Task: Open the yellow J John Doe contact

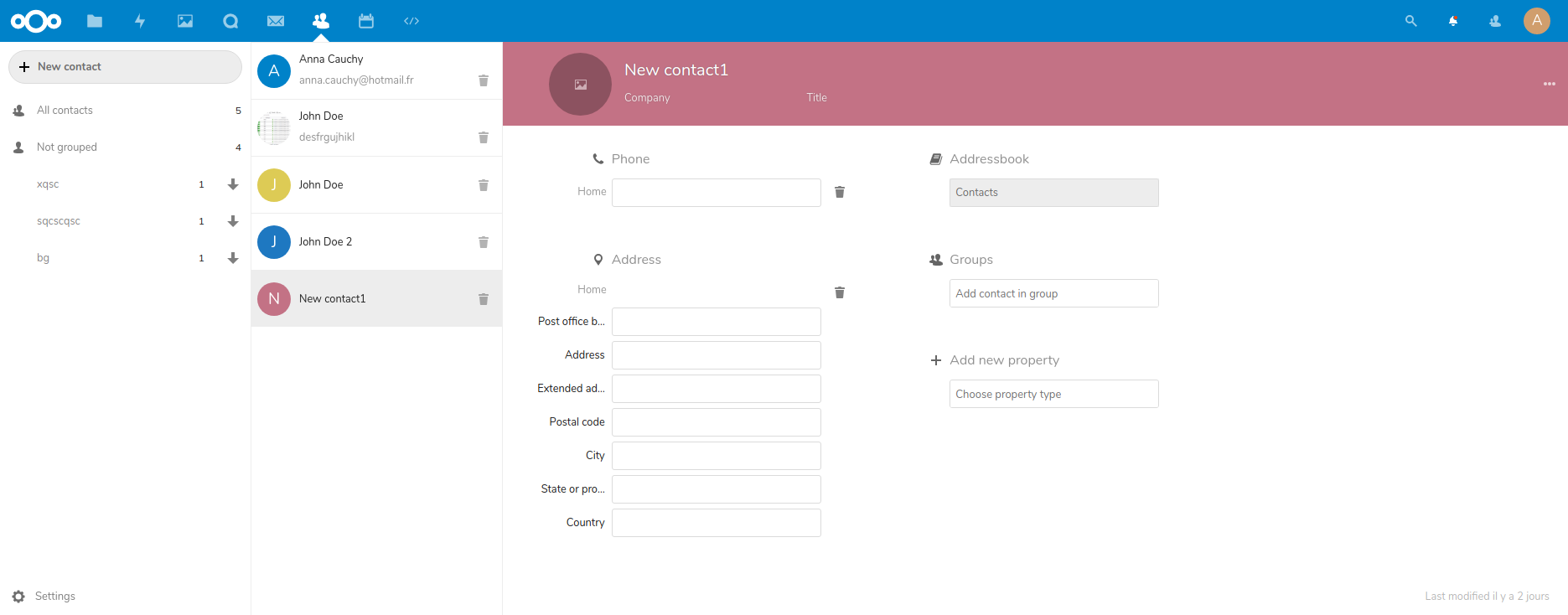Action: tap(376, 185)
